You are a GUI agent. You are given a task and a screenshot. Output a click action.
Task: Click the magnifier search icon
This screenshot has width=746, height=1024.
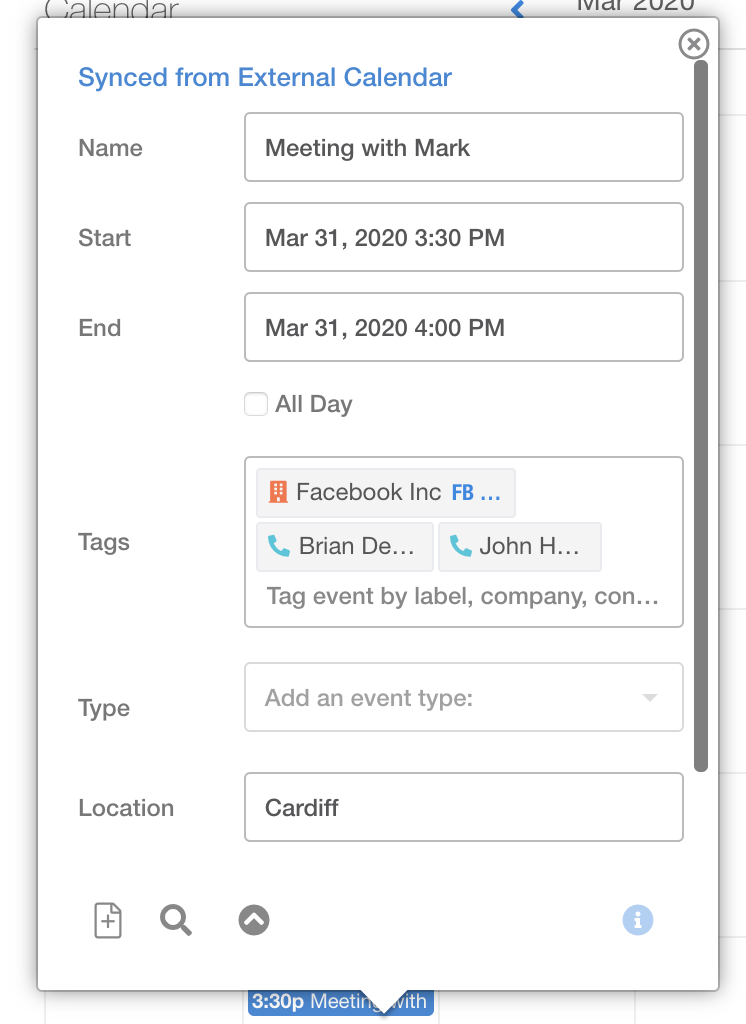tap(176, 920)
